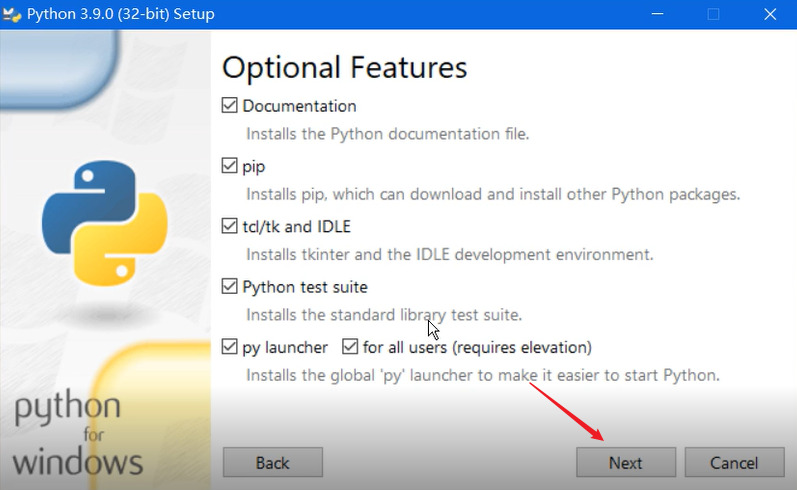Click the 'Optional Features' heading
The width and height of the screenshot is (797, 490).
coord(344,67)
